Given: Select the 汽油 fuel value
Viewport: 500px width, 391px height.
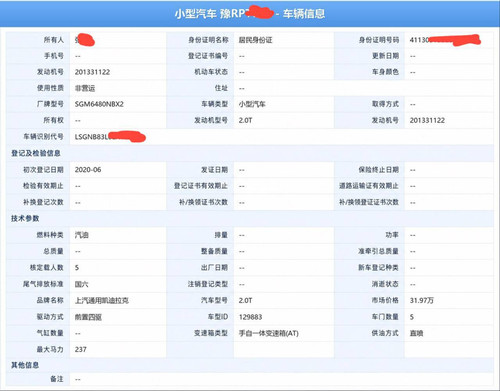Looking at the screenshot, I should tap(82, 235).
